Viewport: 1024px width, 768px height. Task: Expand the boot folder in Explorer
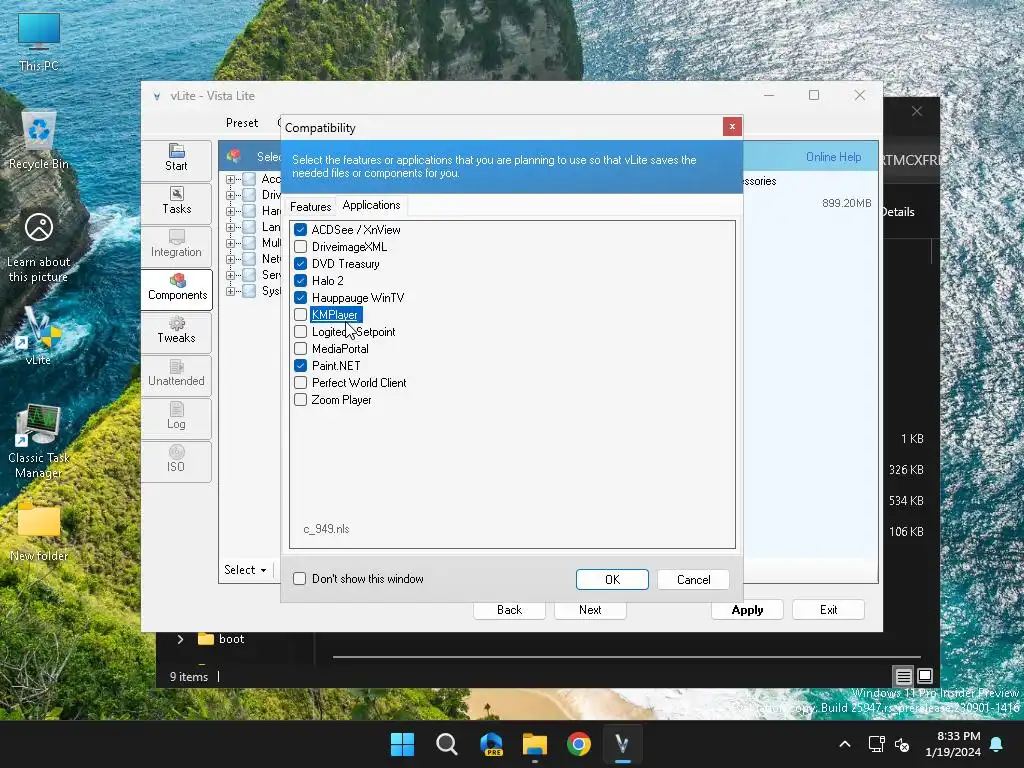point(180,639)
